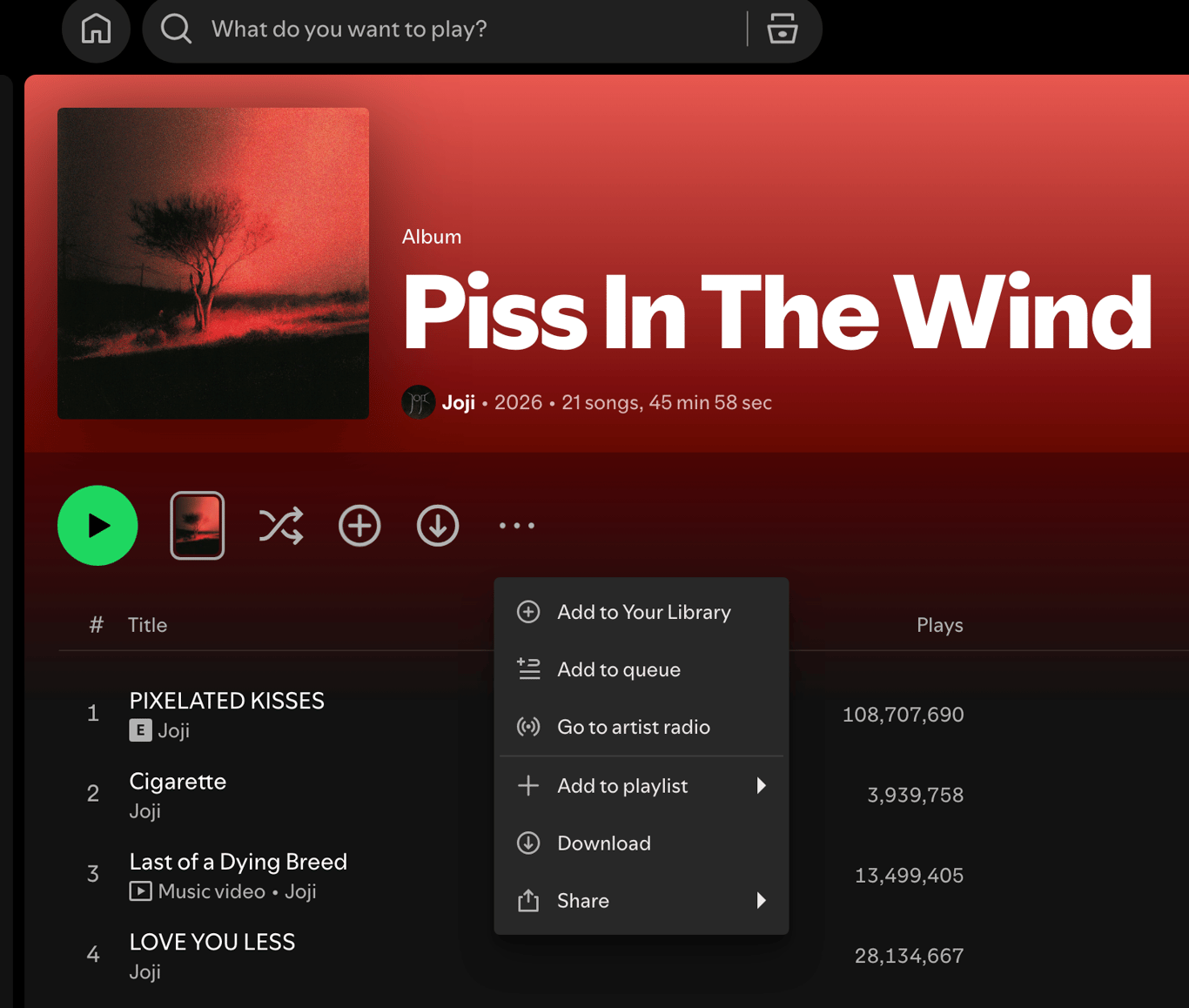The height and width of the screenshot is (1008, 1189).
Task: Click the artist radio broadcast icon
Action: pyautogui.click(x=528, y=727)
